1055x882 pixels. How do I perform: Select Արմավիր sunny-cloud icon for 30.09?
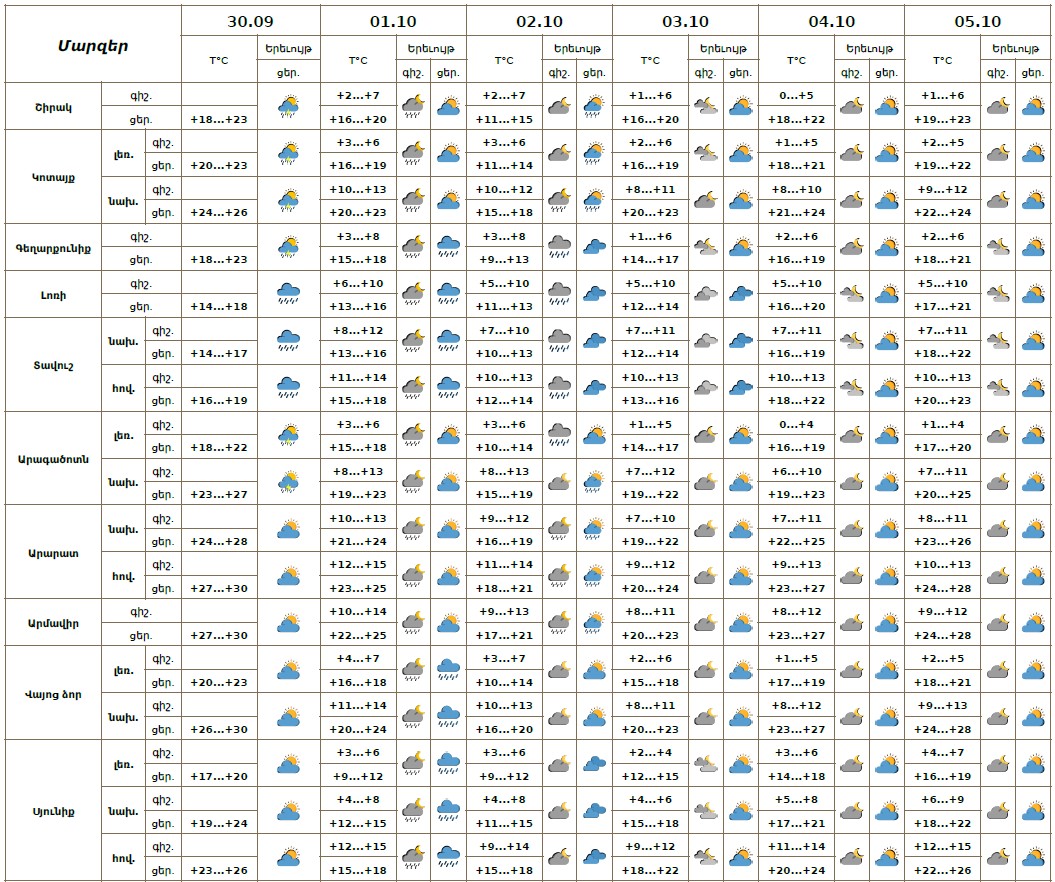tap(289, 623)
